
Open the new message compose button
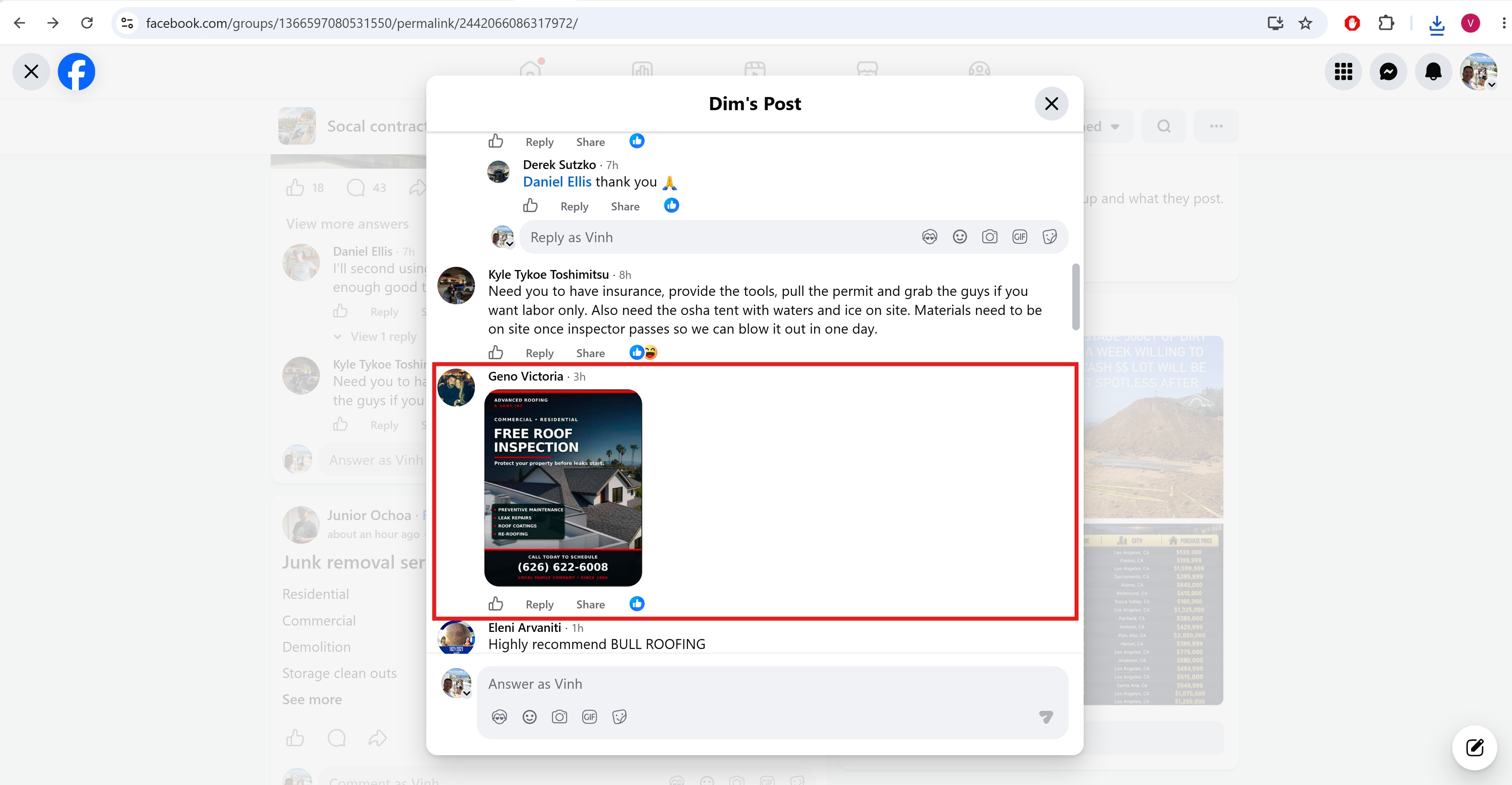point(1475,748)
